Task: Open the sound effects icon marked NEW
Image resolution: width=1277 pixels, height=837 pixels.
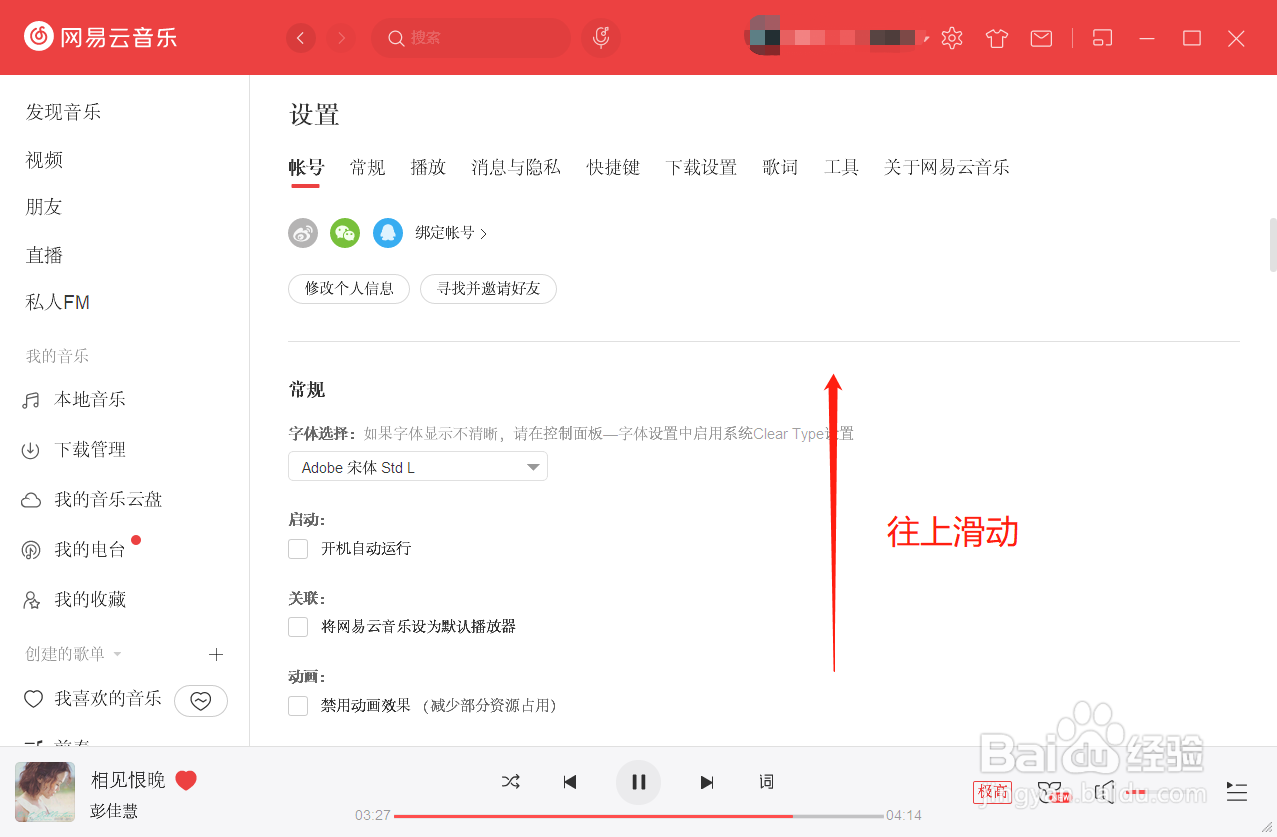Action: point(1051,793)
